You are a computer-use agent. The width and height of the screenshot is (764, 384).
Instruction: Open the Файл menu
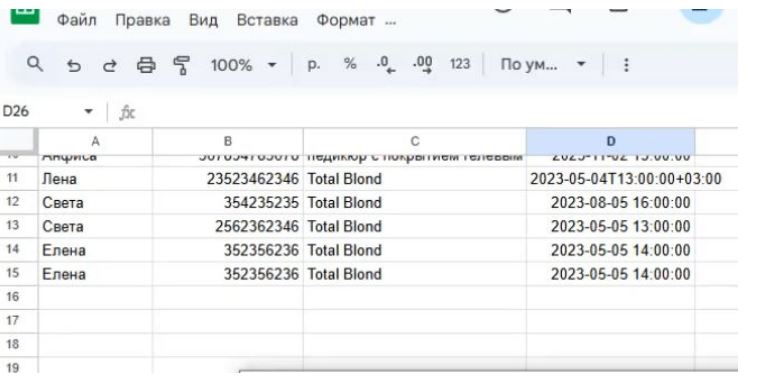point(76,20)
